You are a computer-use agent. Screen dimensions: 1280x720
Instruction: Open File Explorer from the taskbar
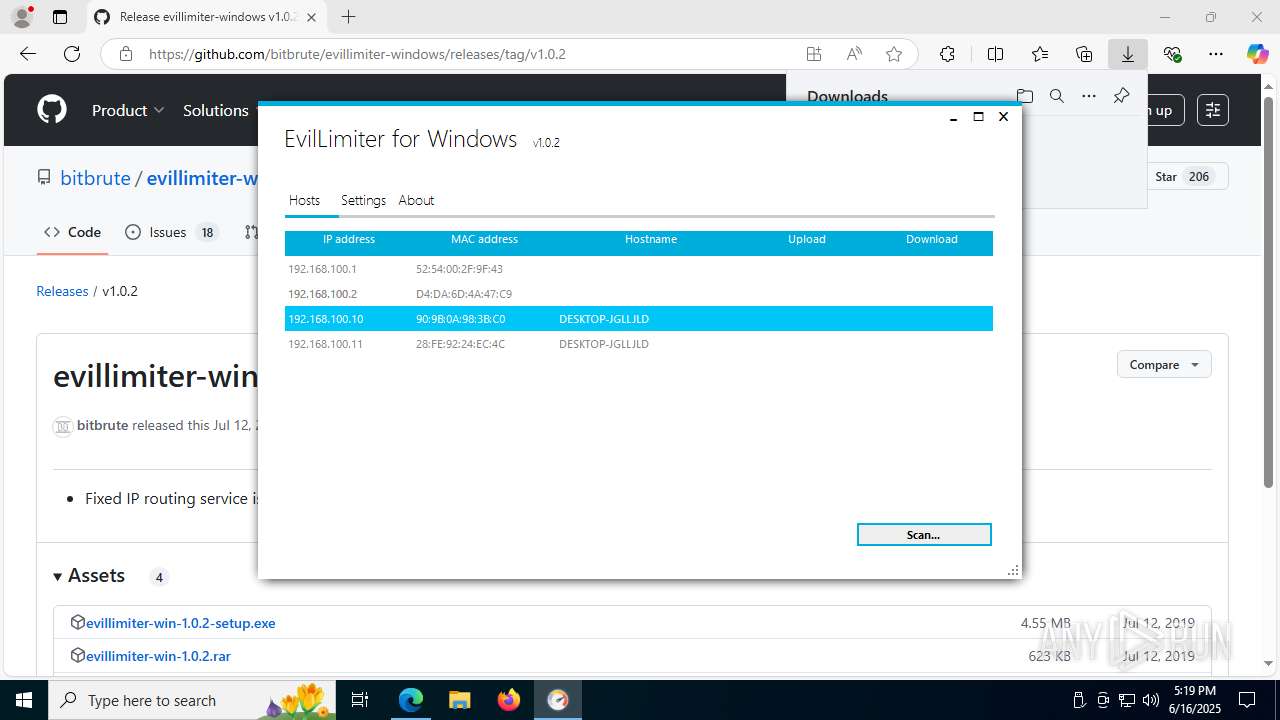tap(459, 700)
